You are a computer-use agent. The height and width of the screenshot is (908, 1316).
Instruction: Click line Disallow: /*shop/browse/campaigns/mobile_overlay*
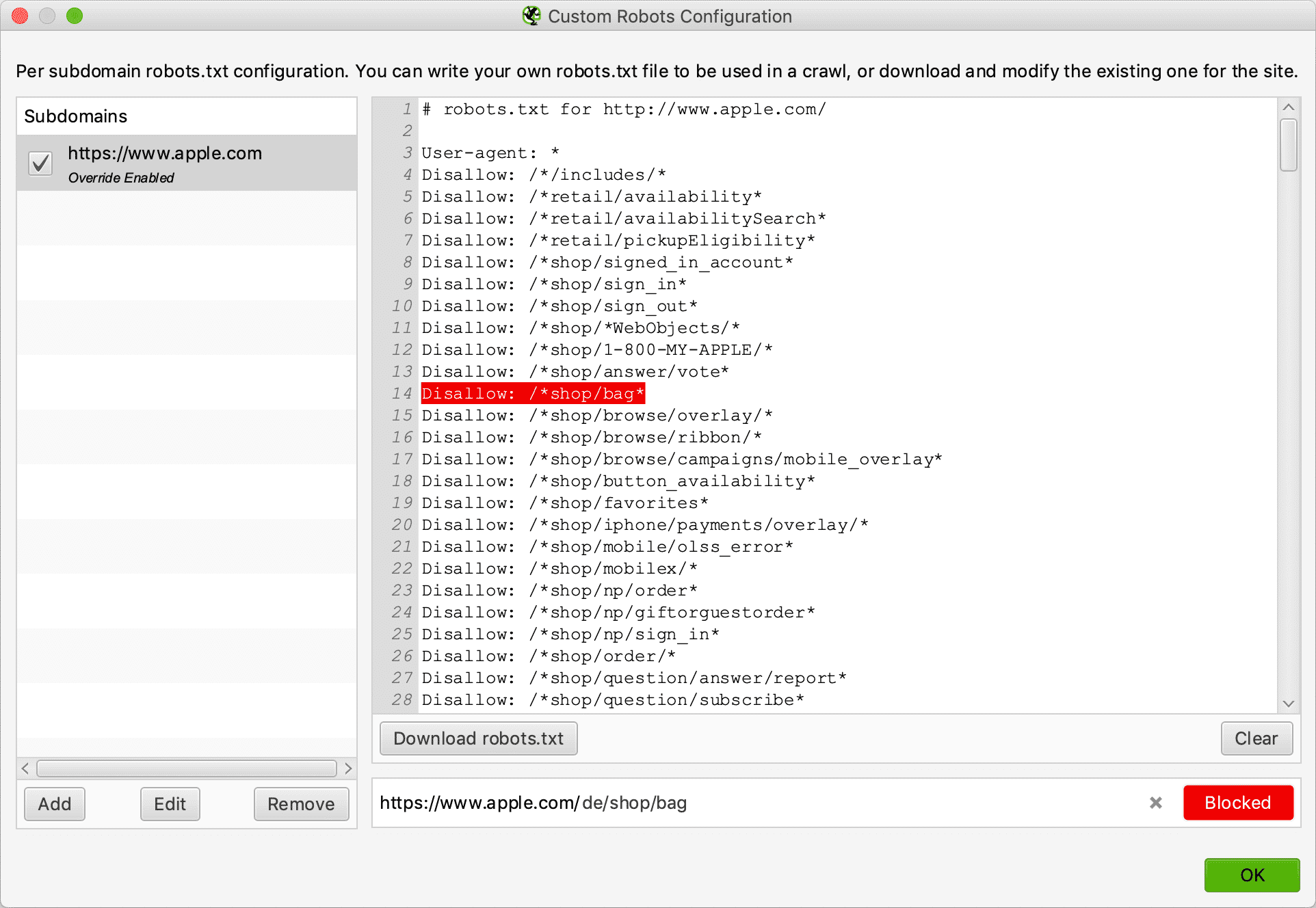click(682, 459)
